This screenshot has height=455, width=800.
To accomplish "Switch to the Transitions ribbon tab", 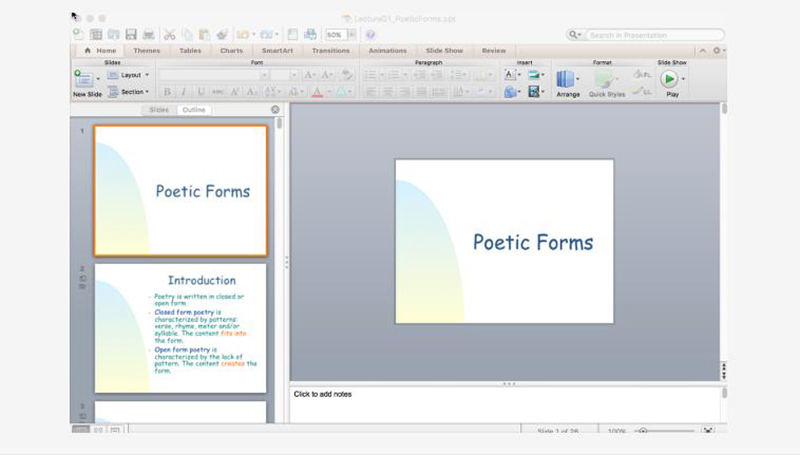I will [330, 50].
